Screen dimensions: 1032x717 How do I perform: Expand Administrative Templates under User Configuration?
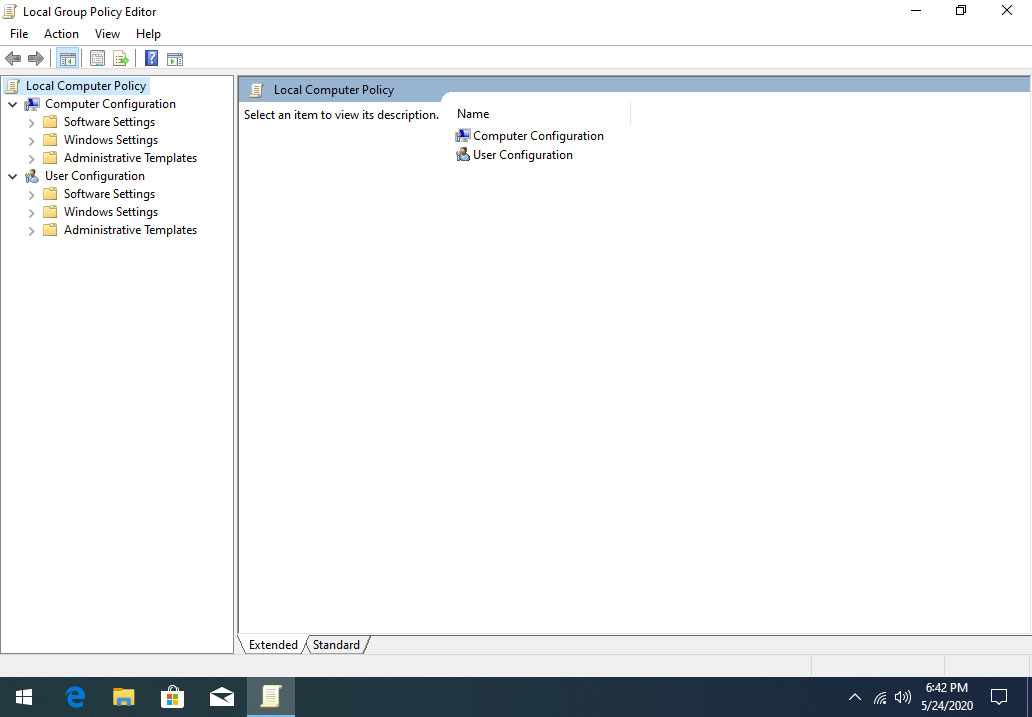(31, 229)
